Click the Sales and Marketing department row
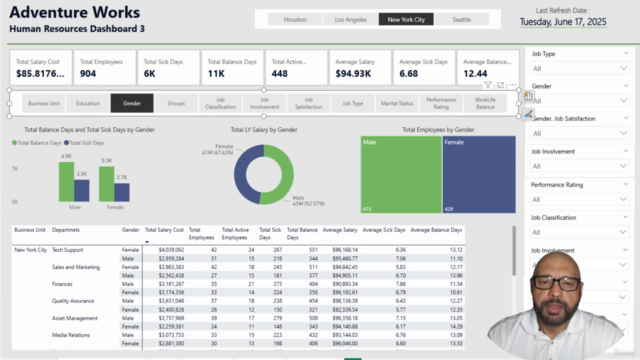Image resolution: width=640 pixels, height=360 pixels. pos(76,267)
